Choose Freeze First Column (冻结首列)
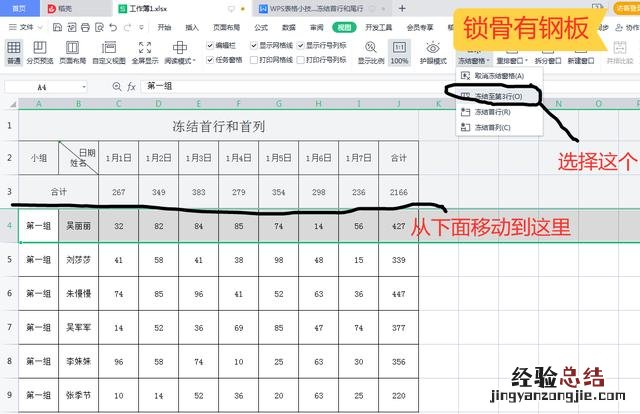640x414 pixels. (499, 127)
